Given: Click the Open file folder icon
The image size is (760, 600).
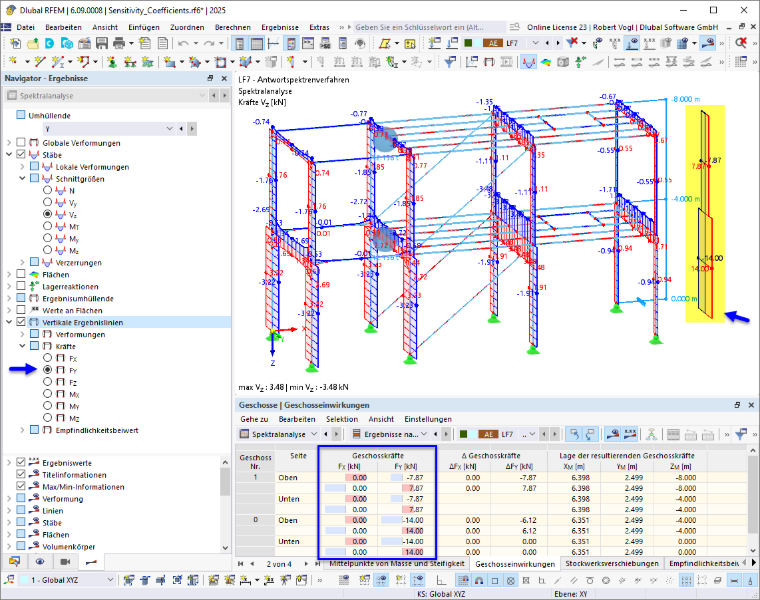Looking at the screenshot, I should click(32, 43).
